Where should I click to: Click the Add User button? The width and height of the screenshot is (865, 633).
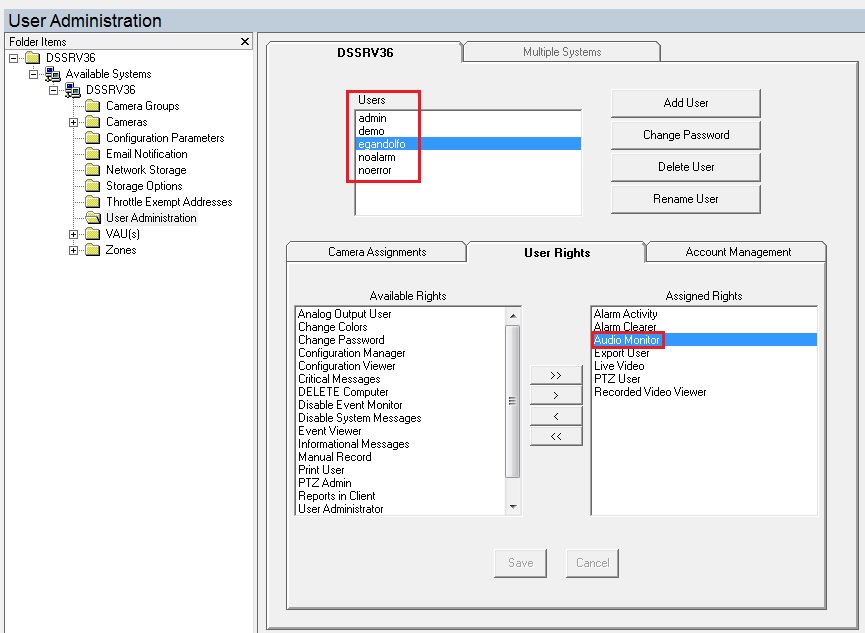685,103
